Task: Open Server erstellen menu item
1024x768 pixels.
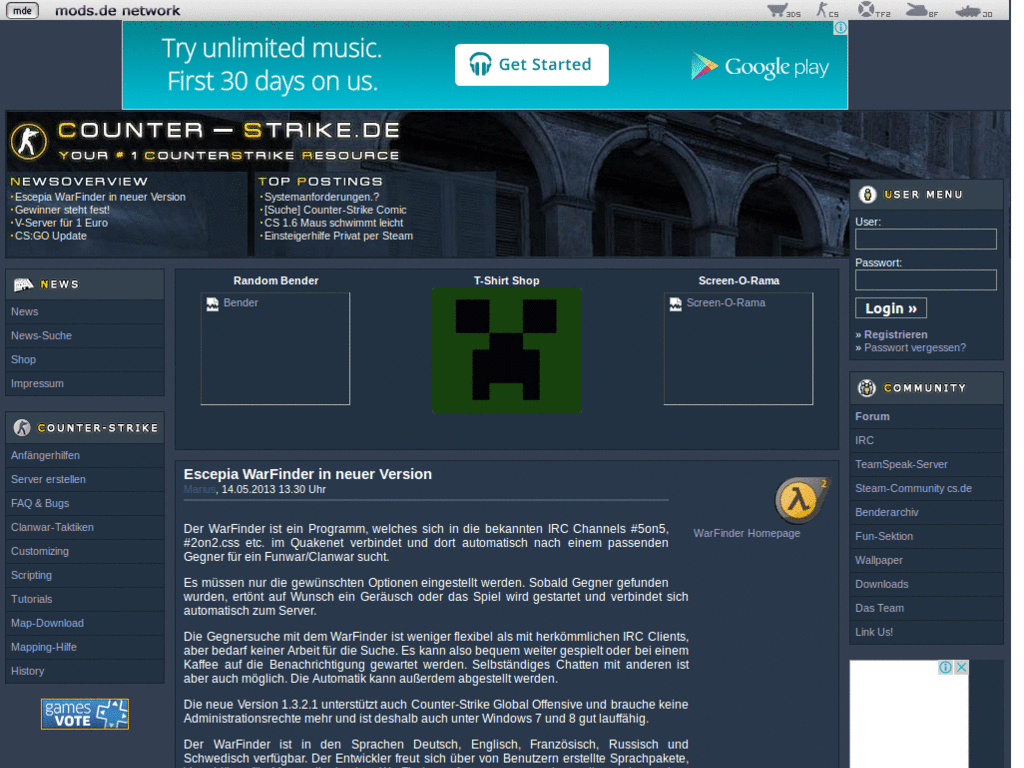Action: [x=85, y=479]
